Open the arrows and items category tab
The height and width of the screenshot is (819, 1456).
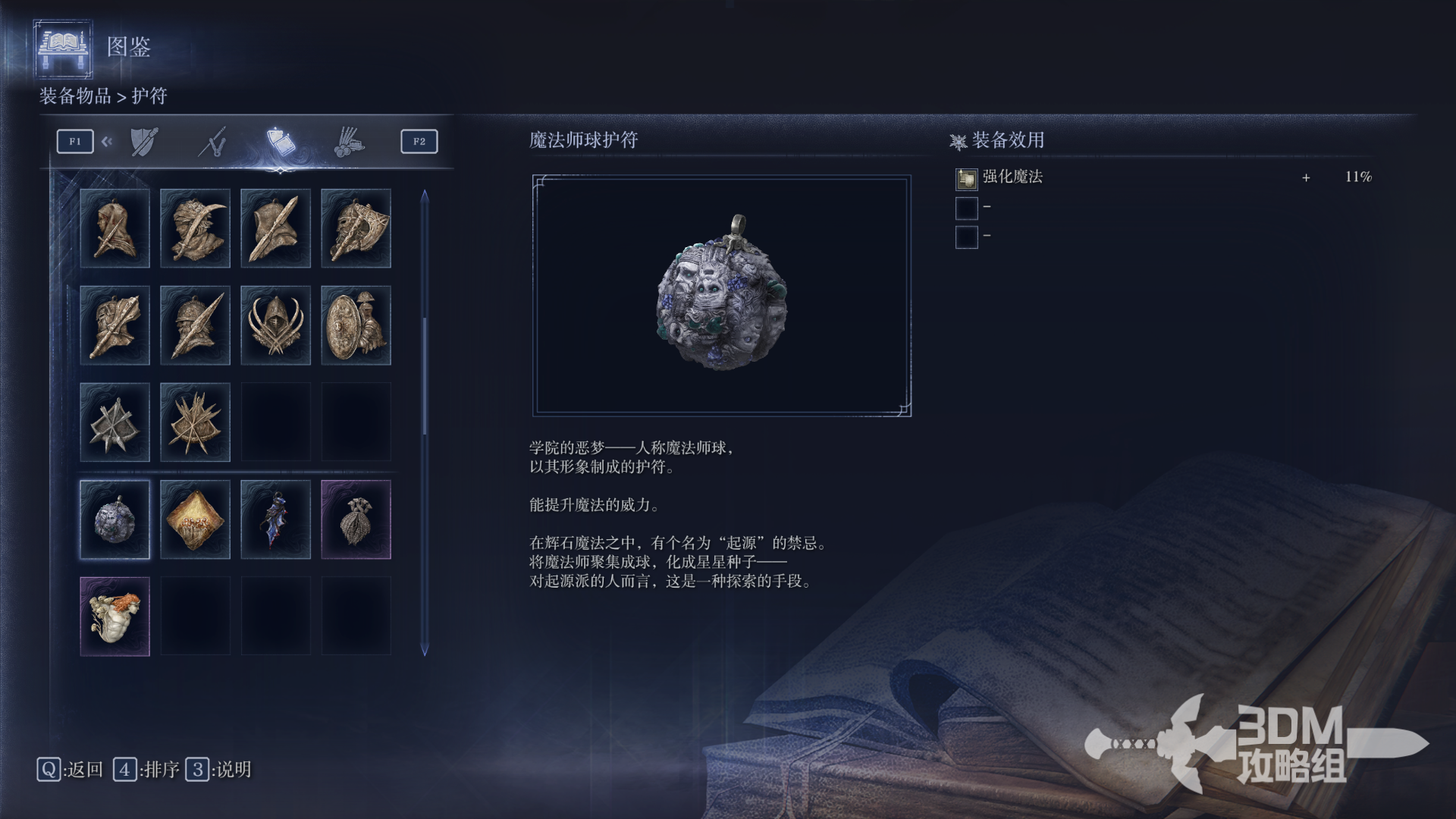(349, 142)
